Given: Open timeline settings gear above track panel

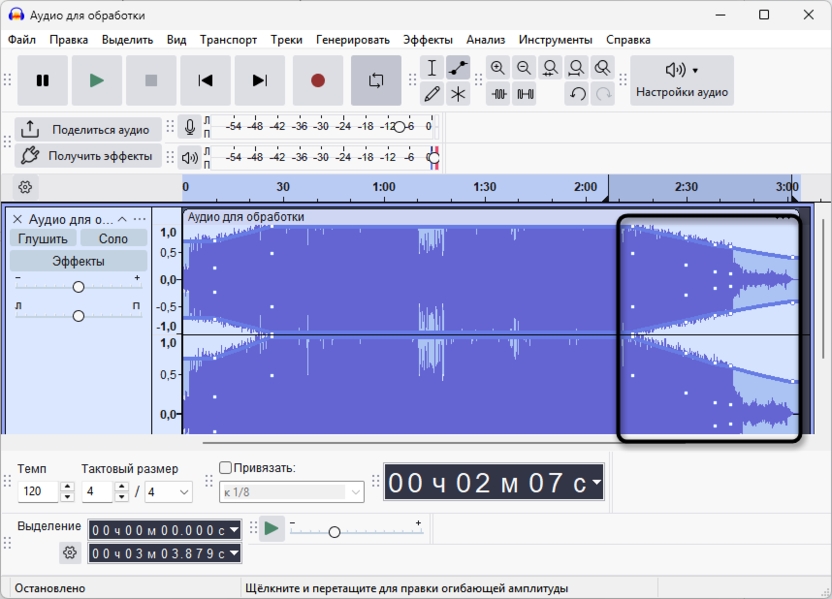Looking at the screenshot, I should click(26, 187).
